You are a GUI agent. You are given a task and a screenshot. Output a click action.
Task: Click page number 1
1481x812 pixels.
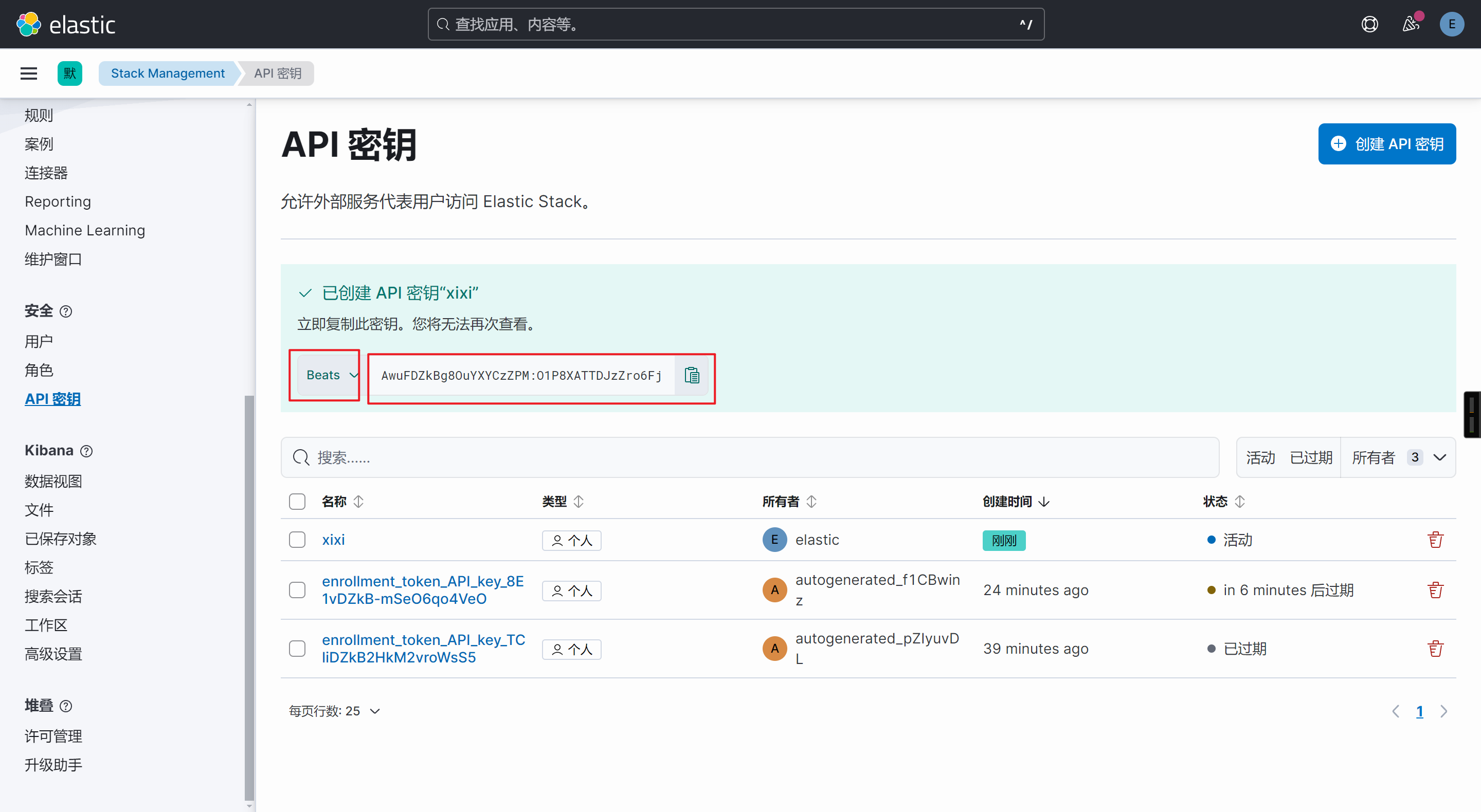tap(1419, 711)
